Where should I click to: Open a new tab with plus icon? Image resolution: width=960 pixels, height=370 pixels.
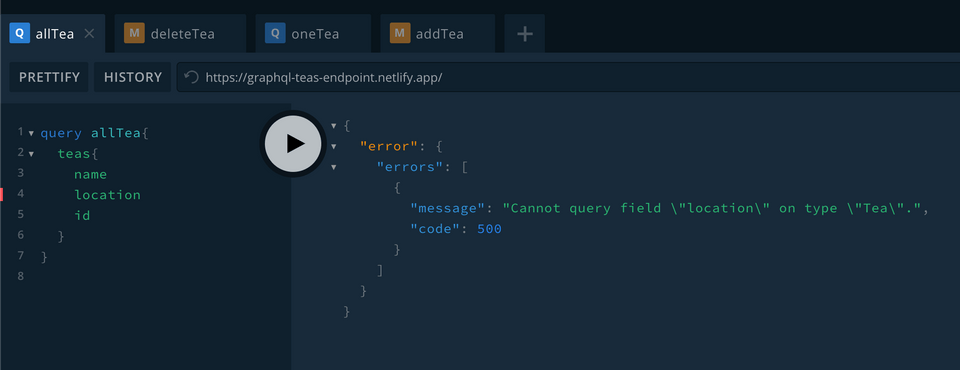coord(525,34)
